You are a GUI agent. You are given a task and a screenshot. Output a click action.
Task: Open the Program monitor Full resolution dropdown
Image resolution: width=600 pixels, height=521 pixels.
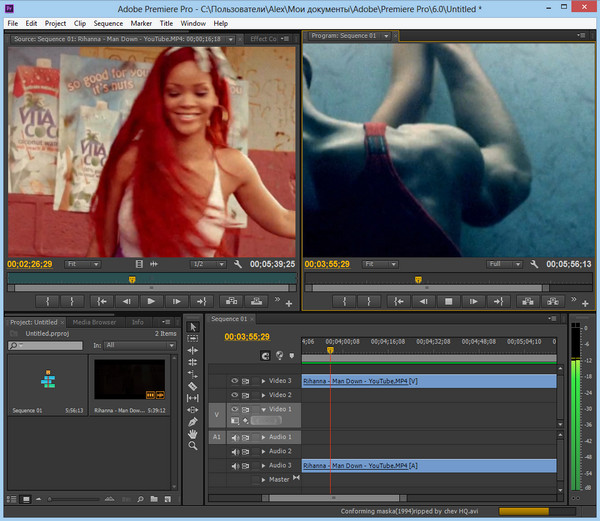503,264
